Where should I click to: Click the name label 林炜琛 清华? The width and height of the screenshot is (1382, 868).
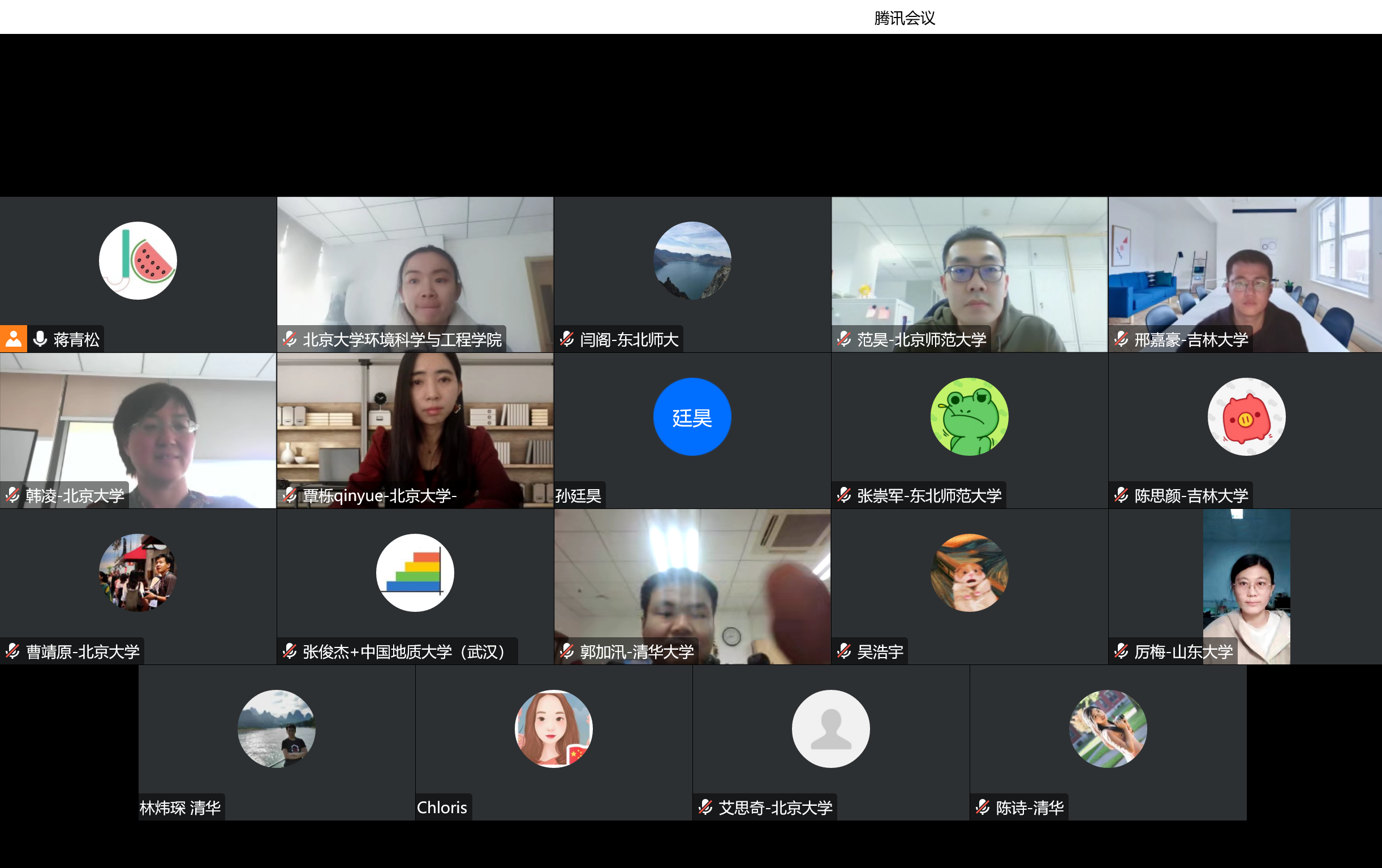180,807
